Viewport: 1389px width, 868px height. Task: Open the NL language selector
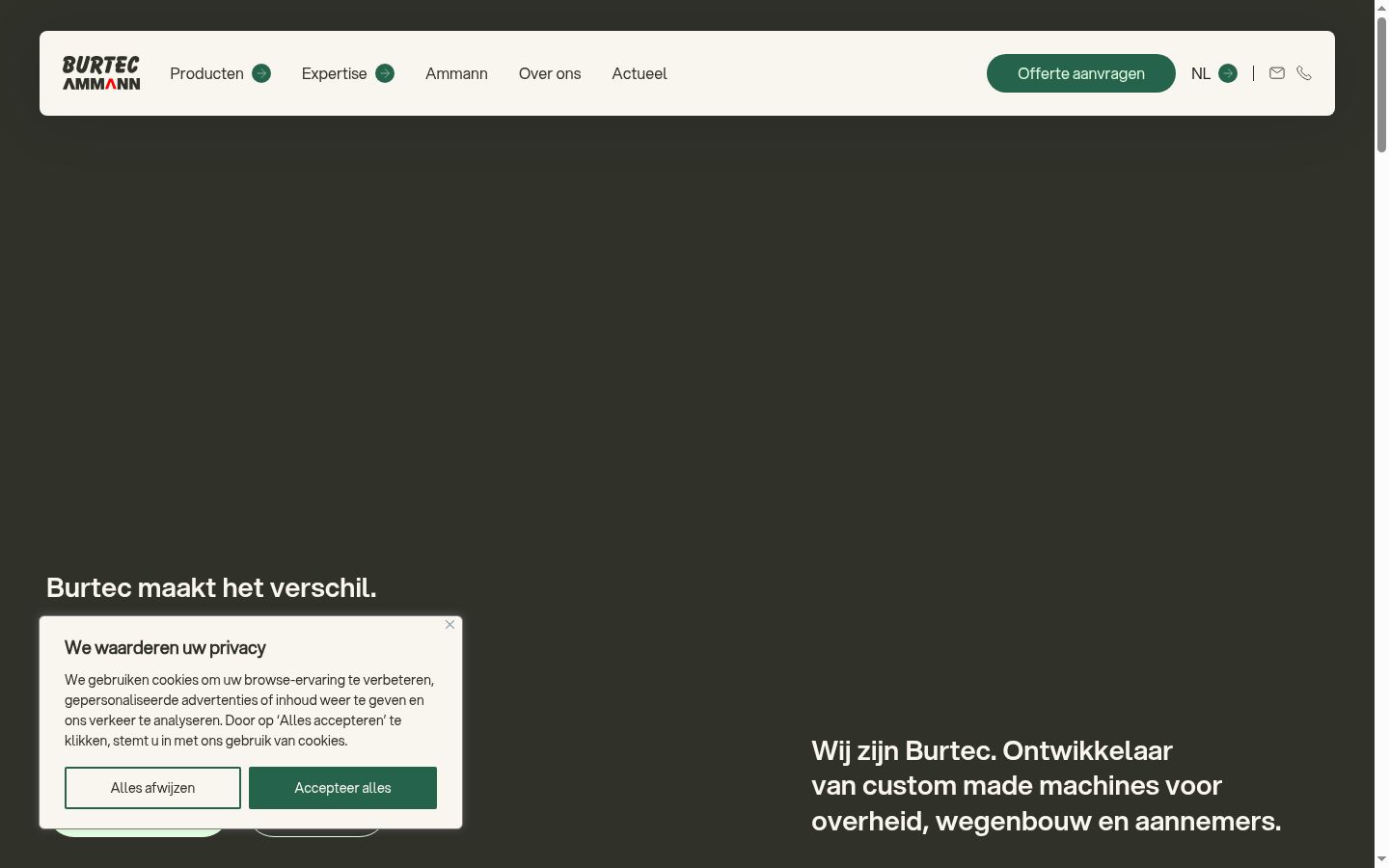coord(1214,73)
